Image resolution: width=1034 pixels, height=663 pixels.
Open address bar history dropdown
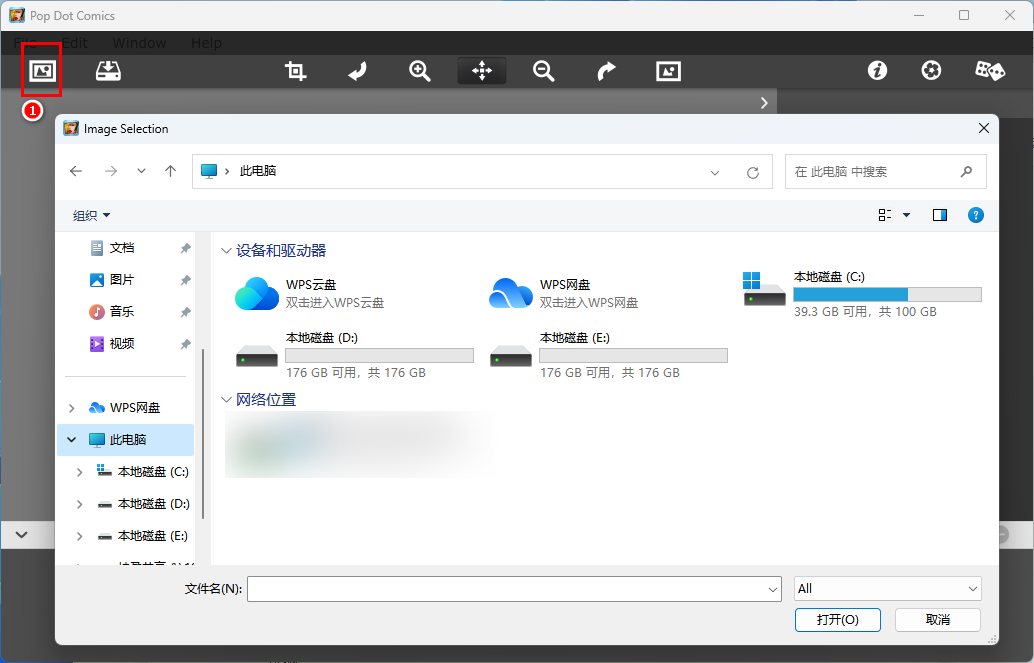715,173
